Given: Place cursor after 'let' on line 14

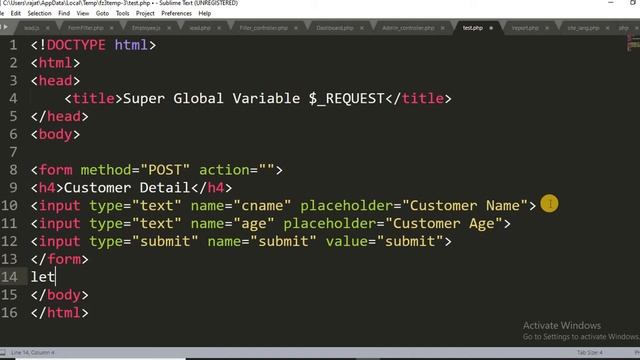Looking at the screenshot, I should coord(56,277).
